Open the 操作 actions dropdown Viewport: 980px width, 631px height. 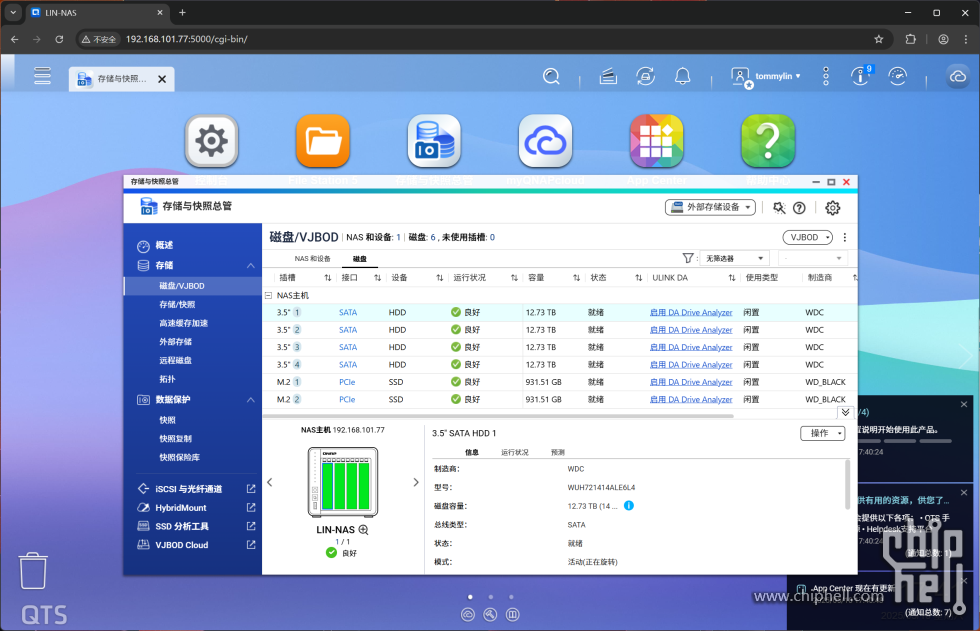tap(822, 433)
